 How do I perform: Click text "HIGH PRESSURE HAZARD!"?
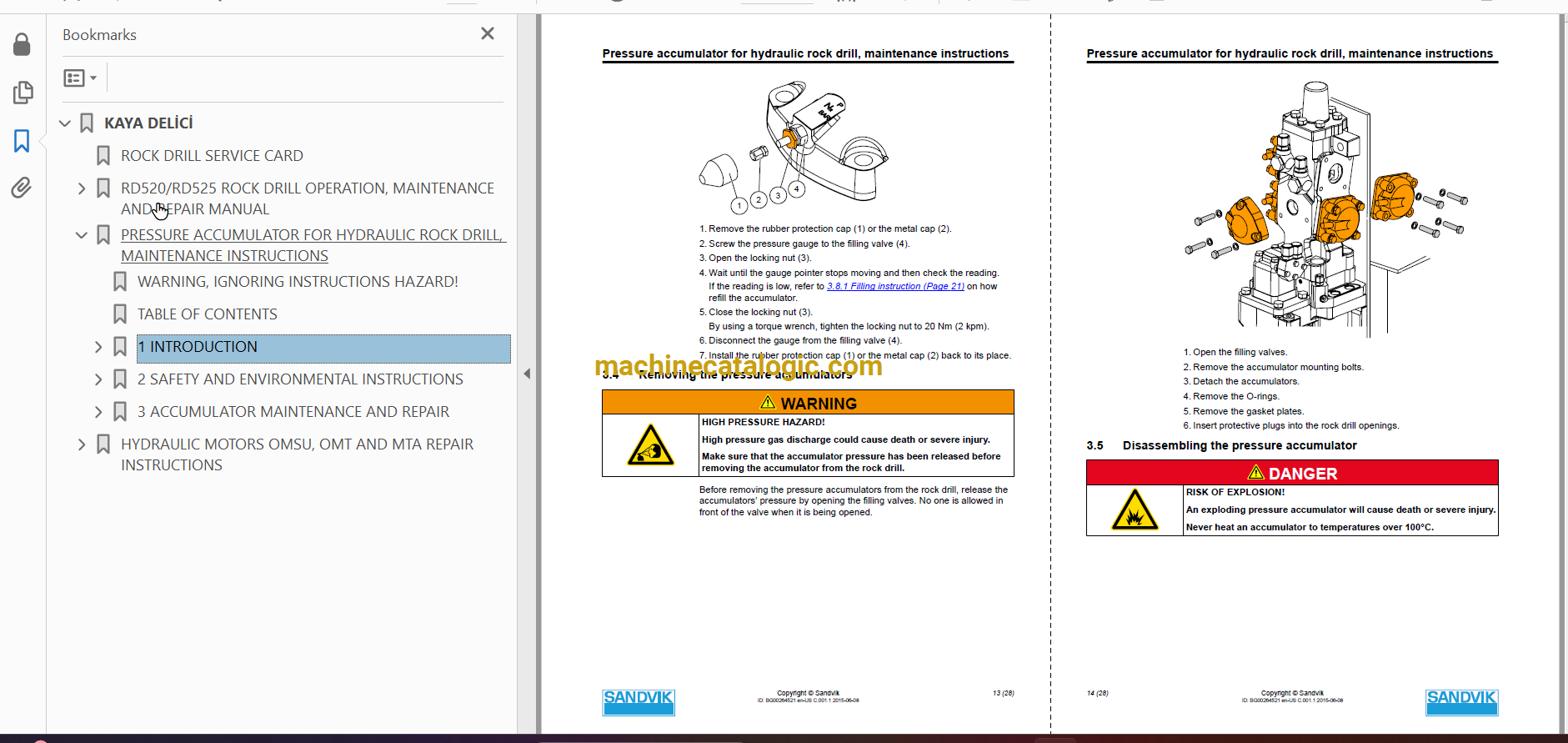[x=764, y=422]
